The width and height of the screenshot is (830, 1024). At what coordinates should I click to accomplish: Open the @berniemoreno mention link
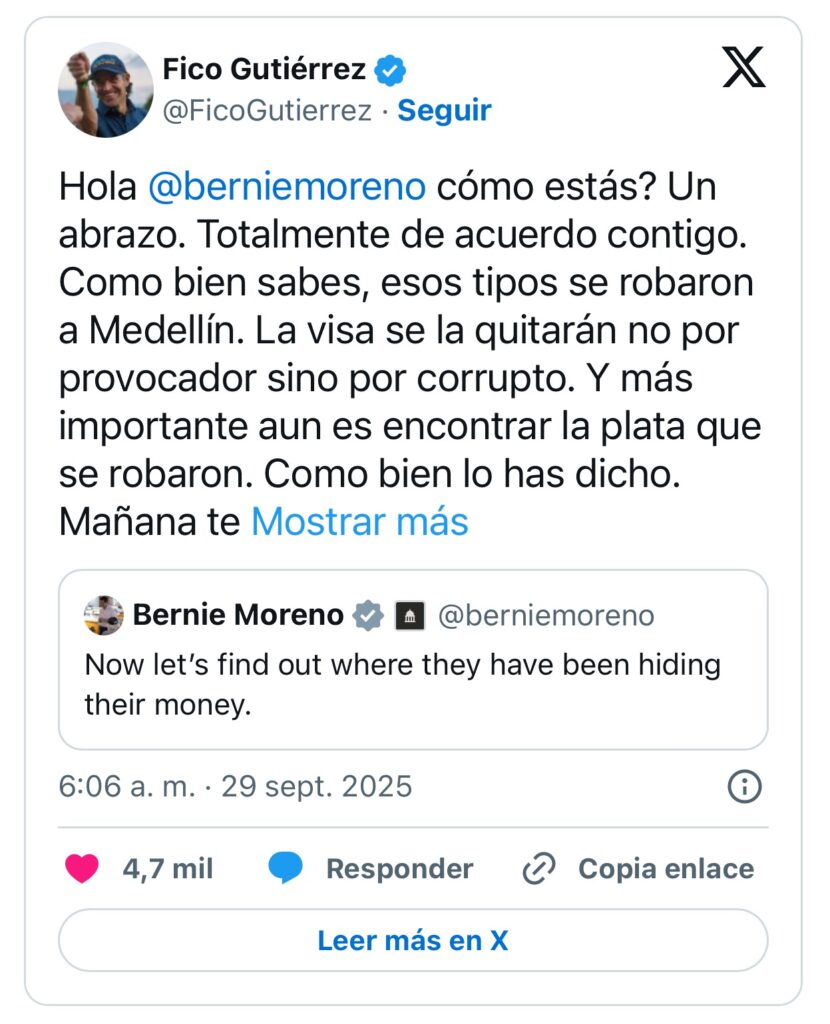tap(287, 186)
